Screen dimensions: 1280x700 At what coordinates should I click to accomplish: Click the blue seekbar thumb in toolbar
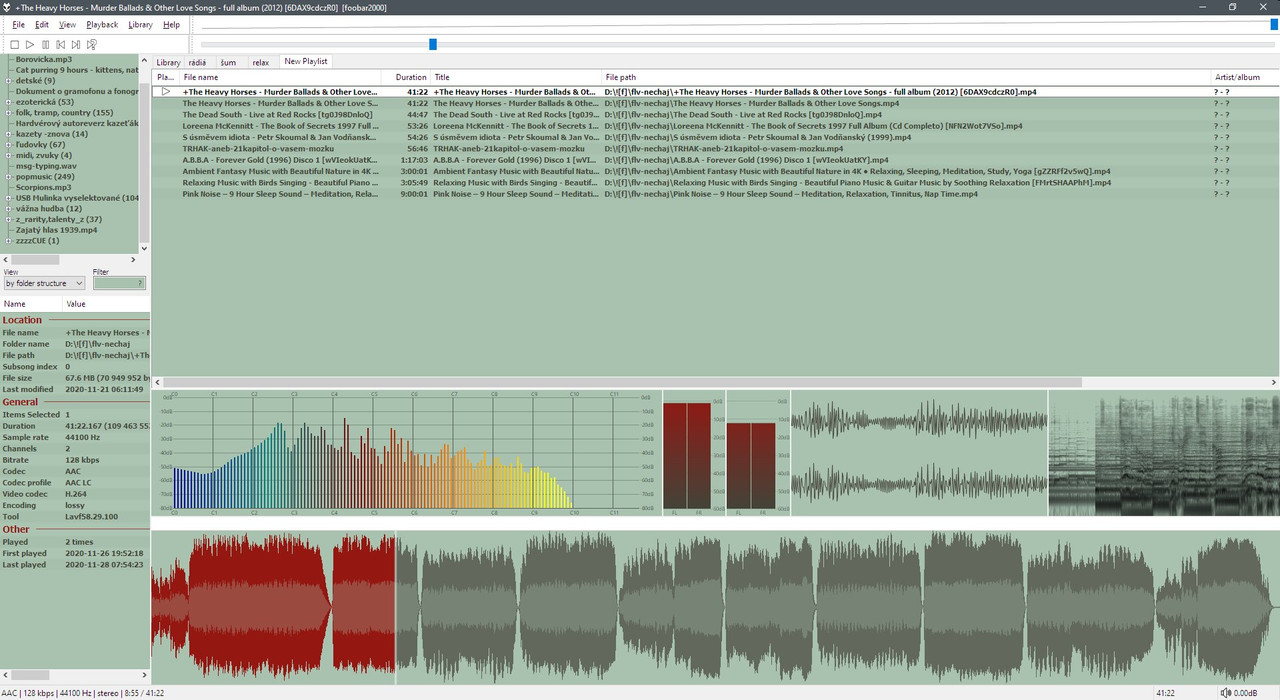click(433, 44)
